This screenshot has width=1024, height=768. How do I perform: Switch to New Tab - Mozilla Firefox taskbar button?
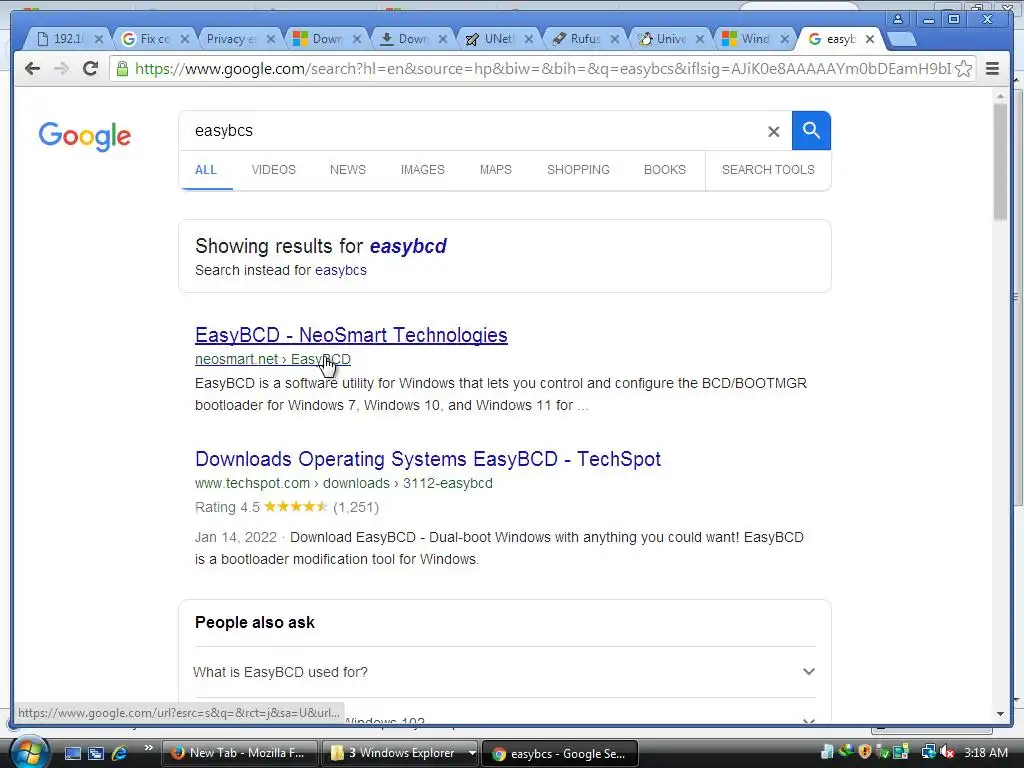239,753
